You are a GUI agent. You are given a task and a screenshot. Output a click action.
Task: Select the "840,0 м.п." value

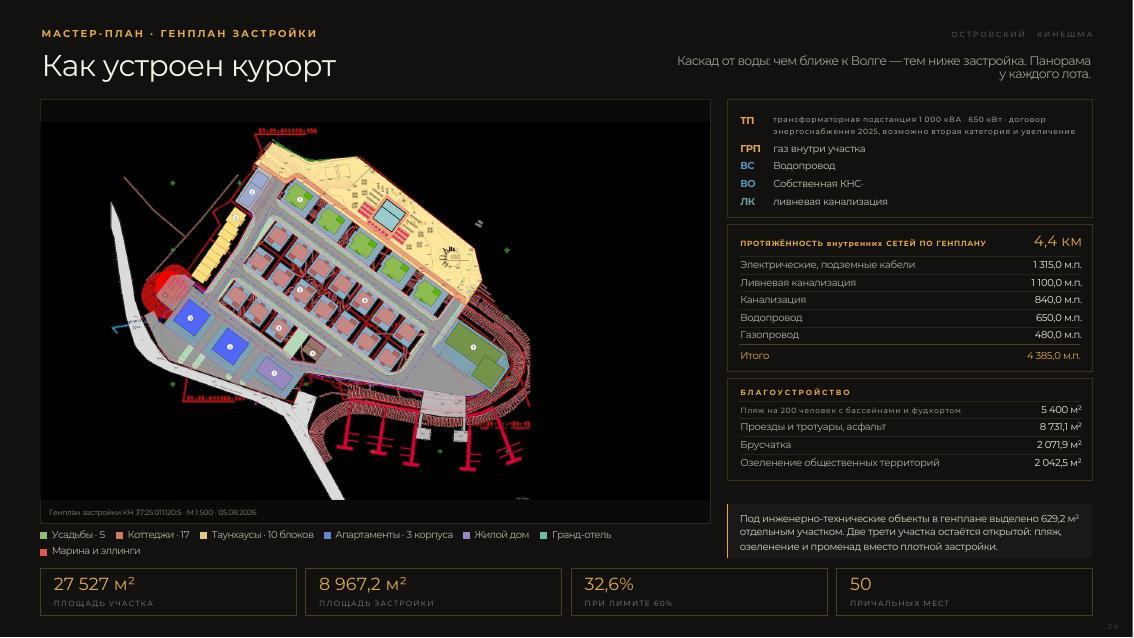1058,299
